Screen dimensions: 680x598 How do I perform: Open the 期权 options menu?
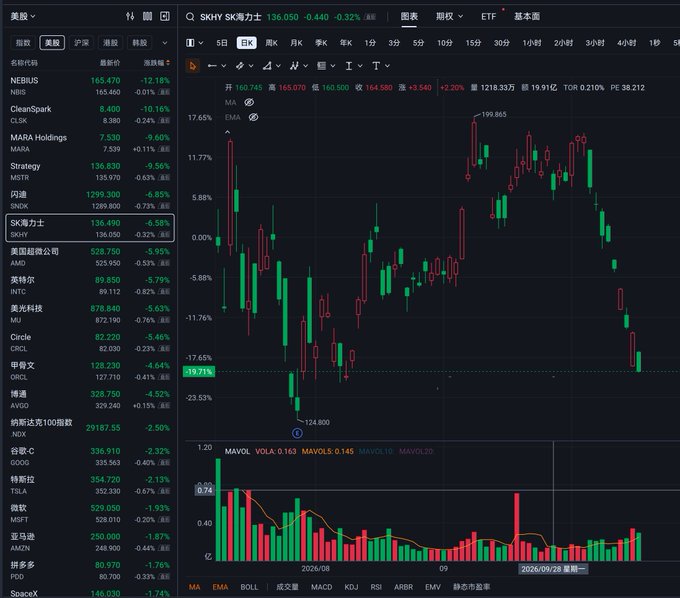coord(449,16)
